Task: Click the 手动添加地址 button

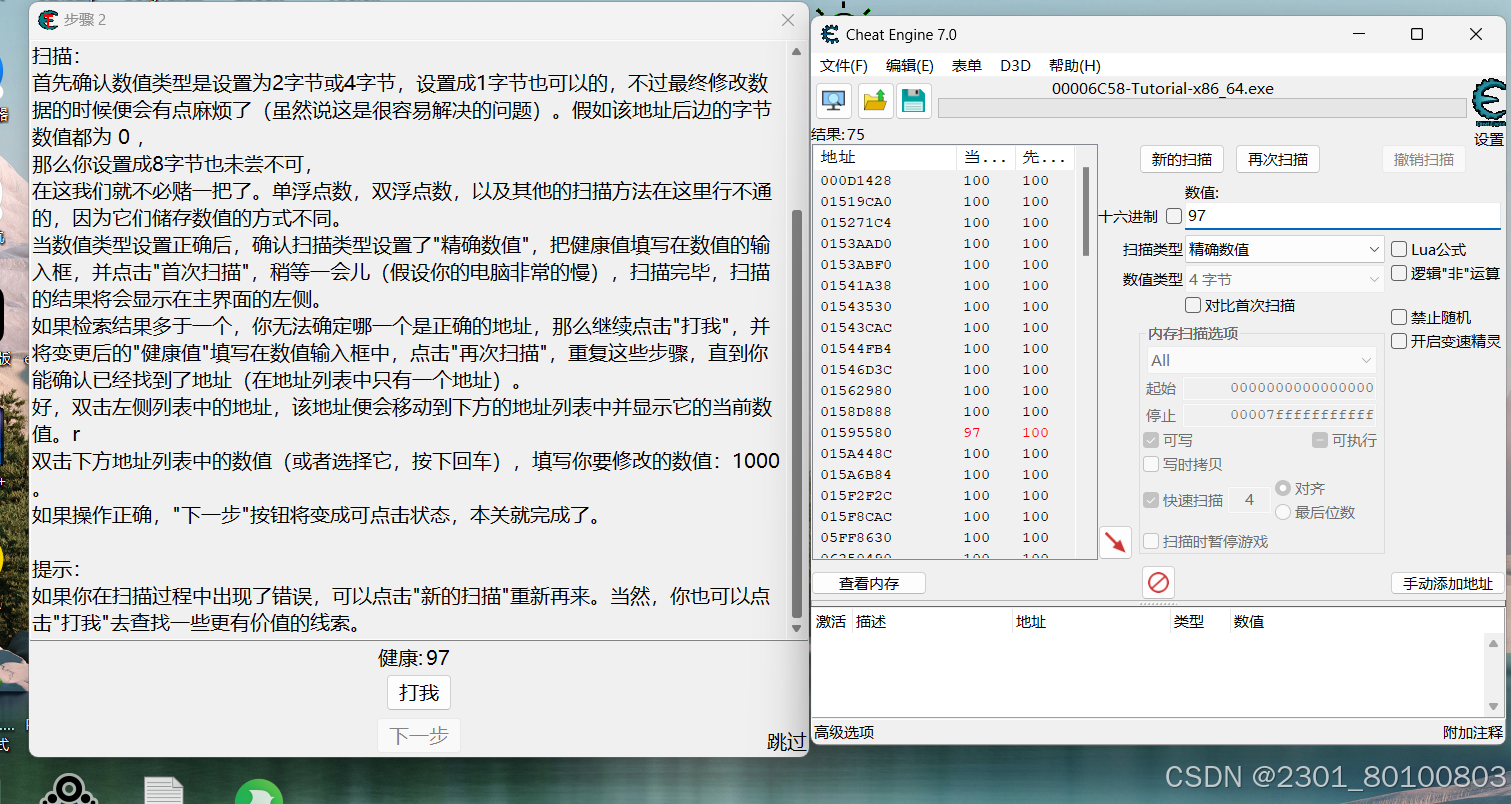Action: tap(1448, 583)
